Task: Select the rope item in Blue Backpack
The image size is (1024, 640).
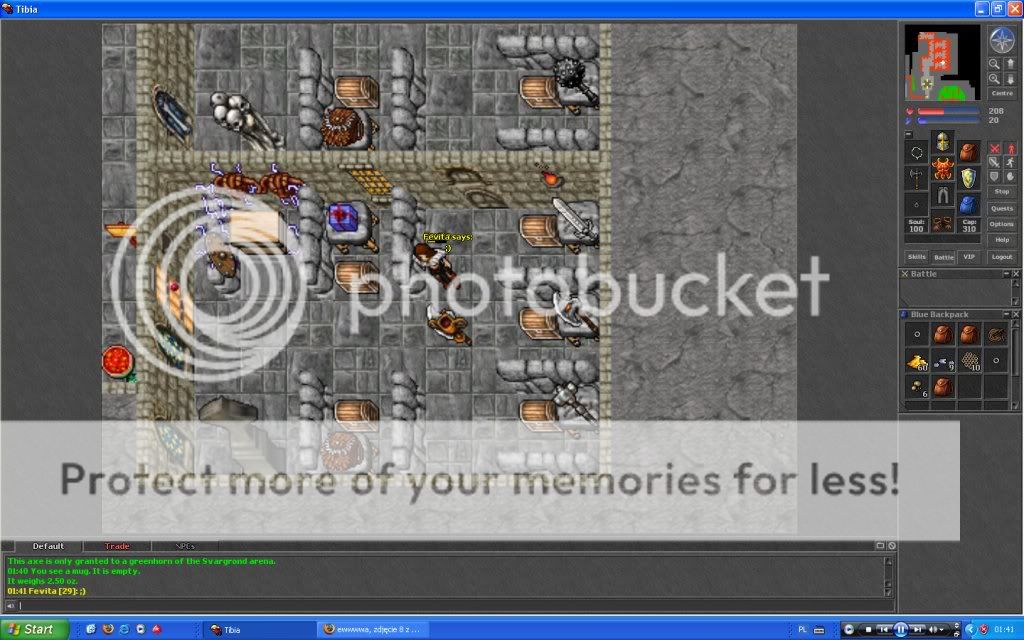Action: (x=996, y=334)
